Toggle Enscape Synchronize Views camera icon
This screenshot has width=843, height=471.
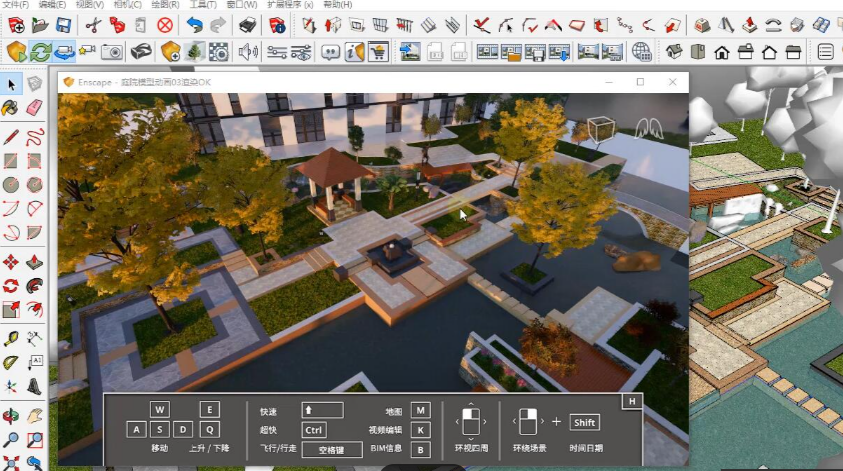(64, 52)
